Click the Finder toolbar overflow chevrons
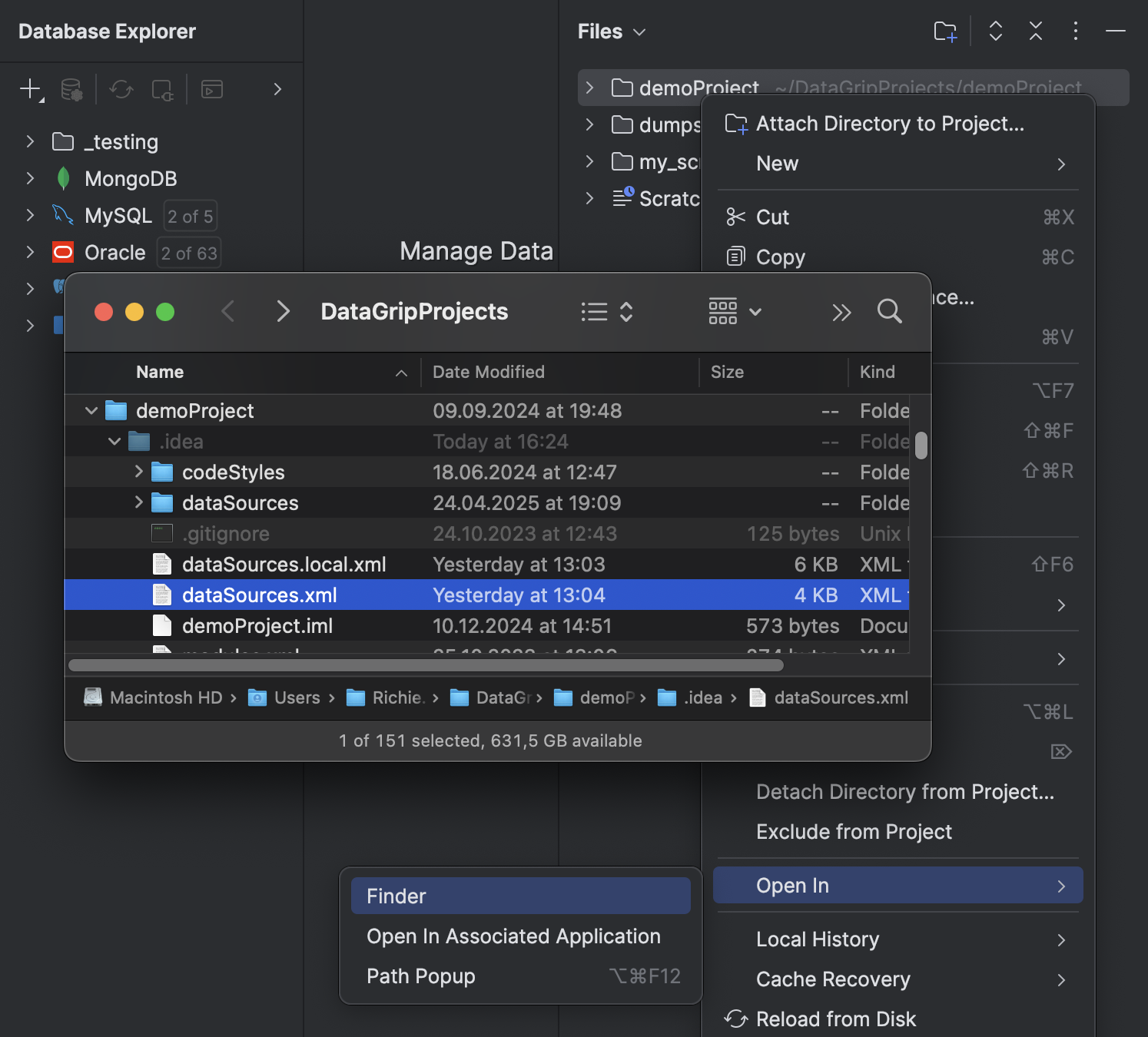This screenshot has height=1037, width=1148. coord(841,312)
